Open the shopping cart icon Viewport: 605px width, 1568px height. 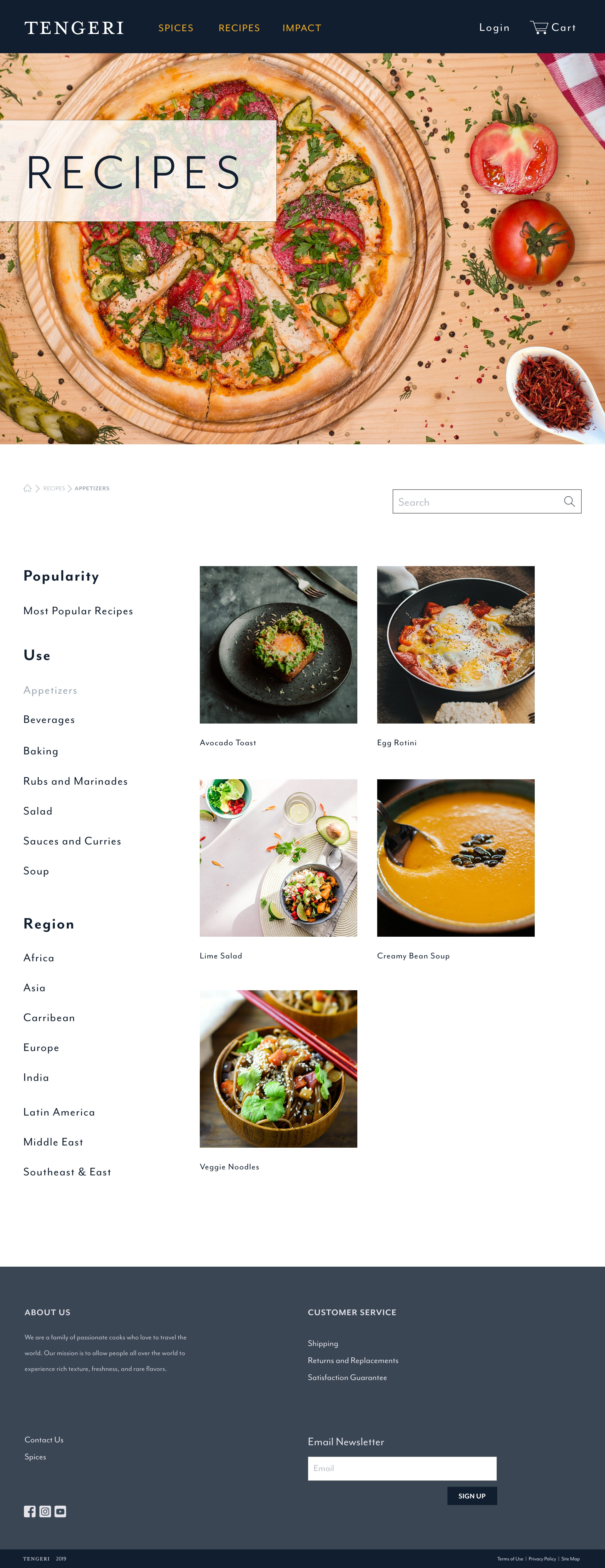click(x=539, y=27)
